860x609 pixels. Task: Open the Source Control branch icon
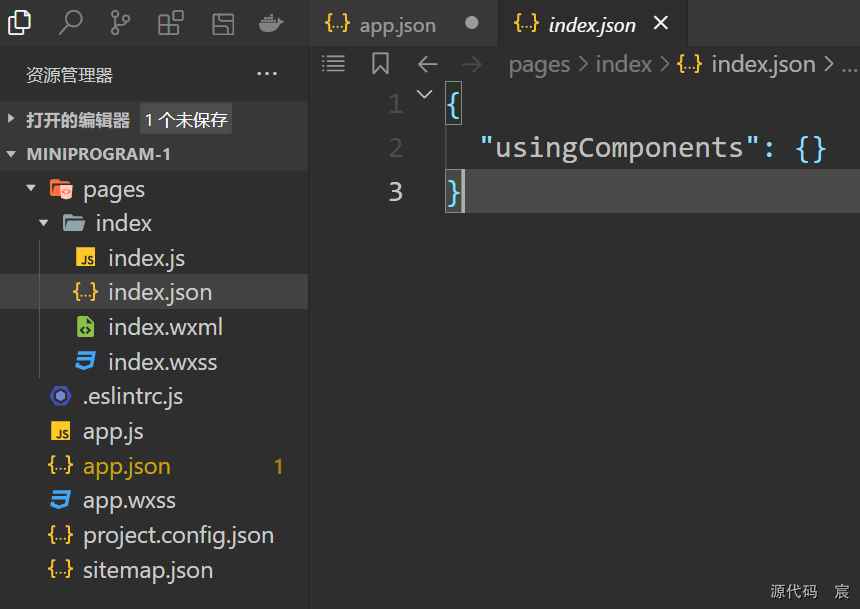[x=120, y=23]
